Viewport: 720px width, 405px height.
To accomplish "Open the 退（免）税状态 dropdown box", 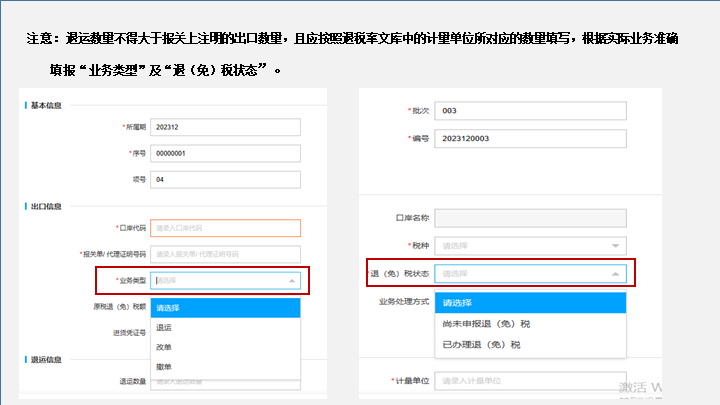I will (x=530, y=274).
